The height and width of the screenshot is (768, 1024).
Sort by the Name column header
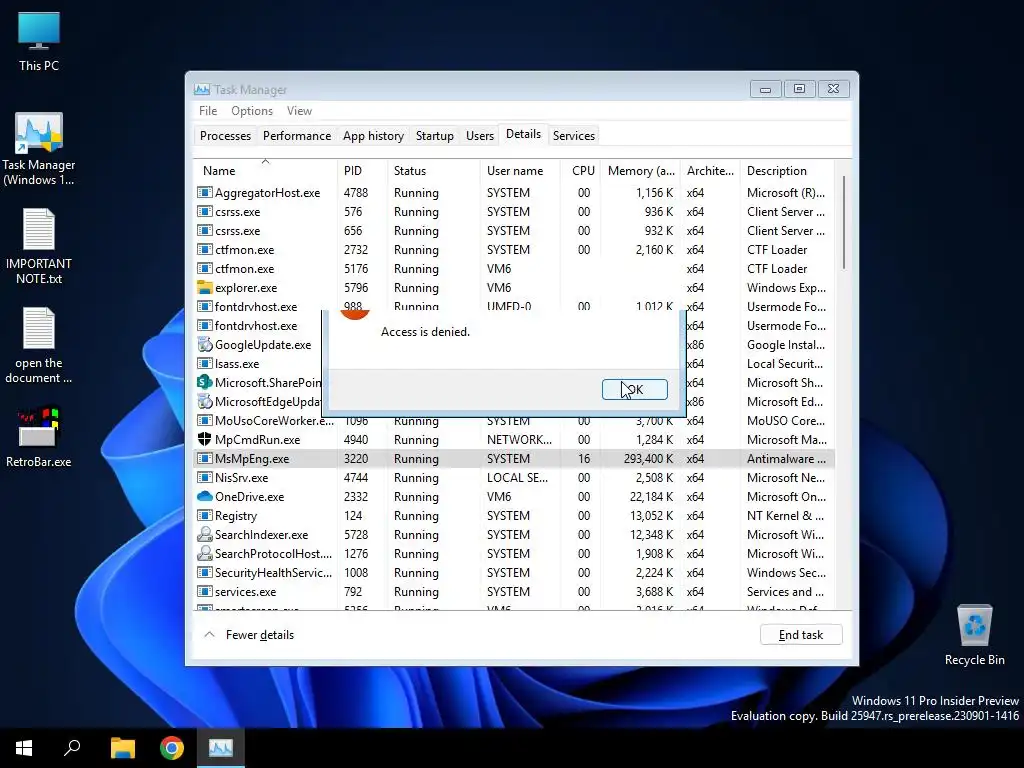pyautogui.click(x=265, y=170)
